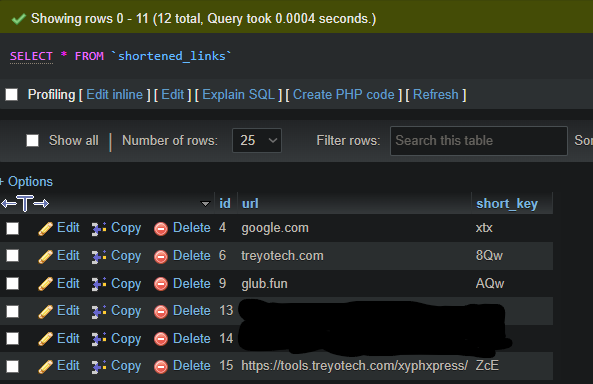Click the pencil Edit icon for glub.fun row
Image resolution: width=593 pixels, height=384 pixels.
[x=45, y=284]
